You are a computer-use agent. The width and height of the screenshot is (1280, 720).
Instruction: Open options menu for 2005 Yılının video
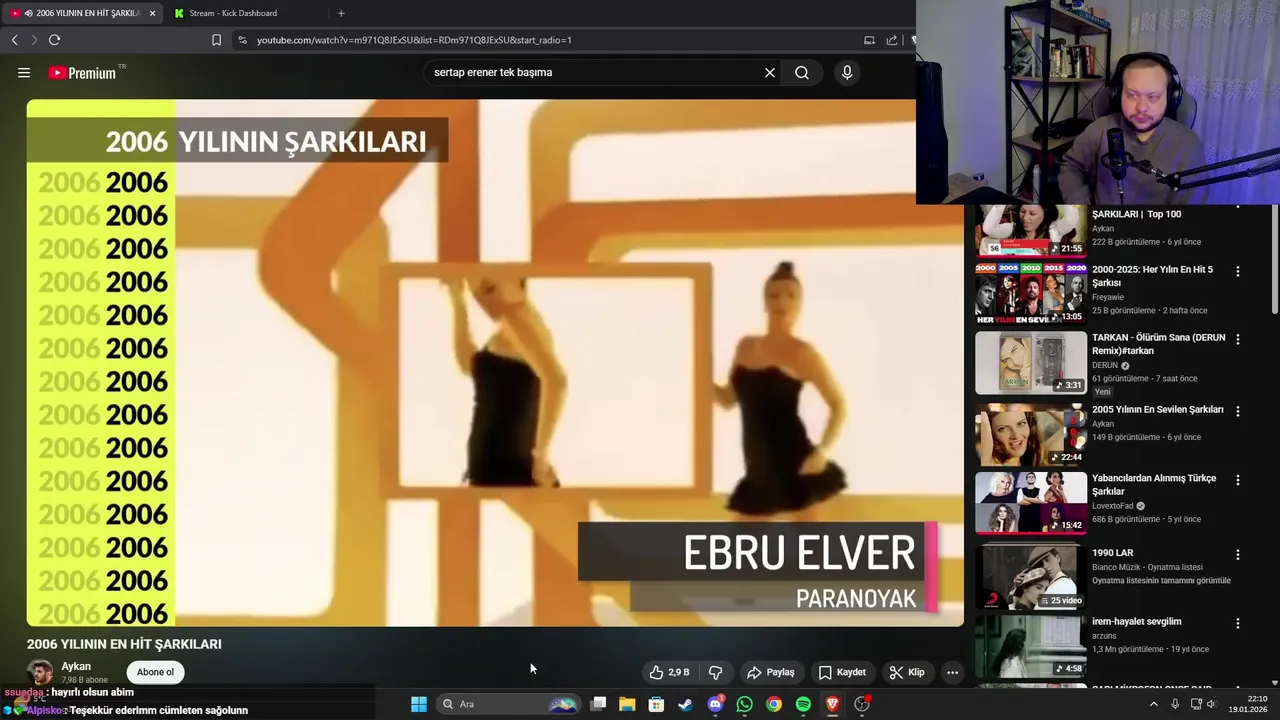pos(1238,411)
